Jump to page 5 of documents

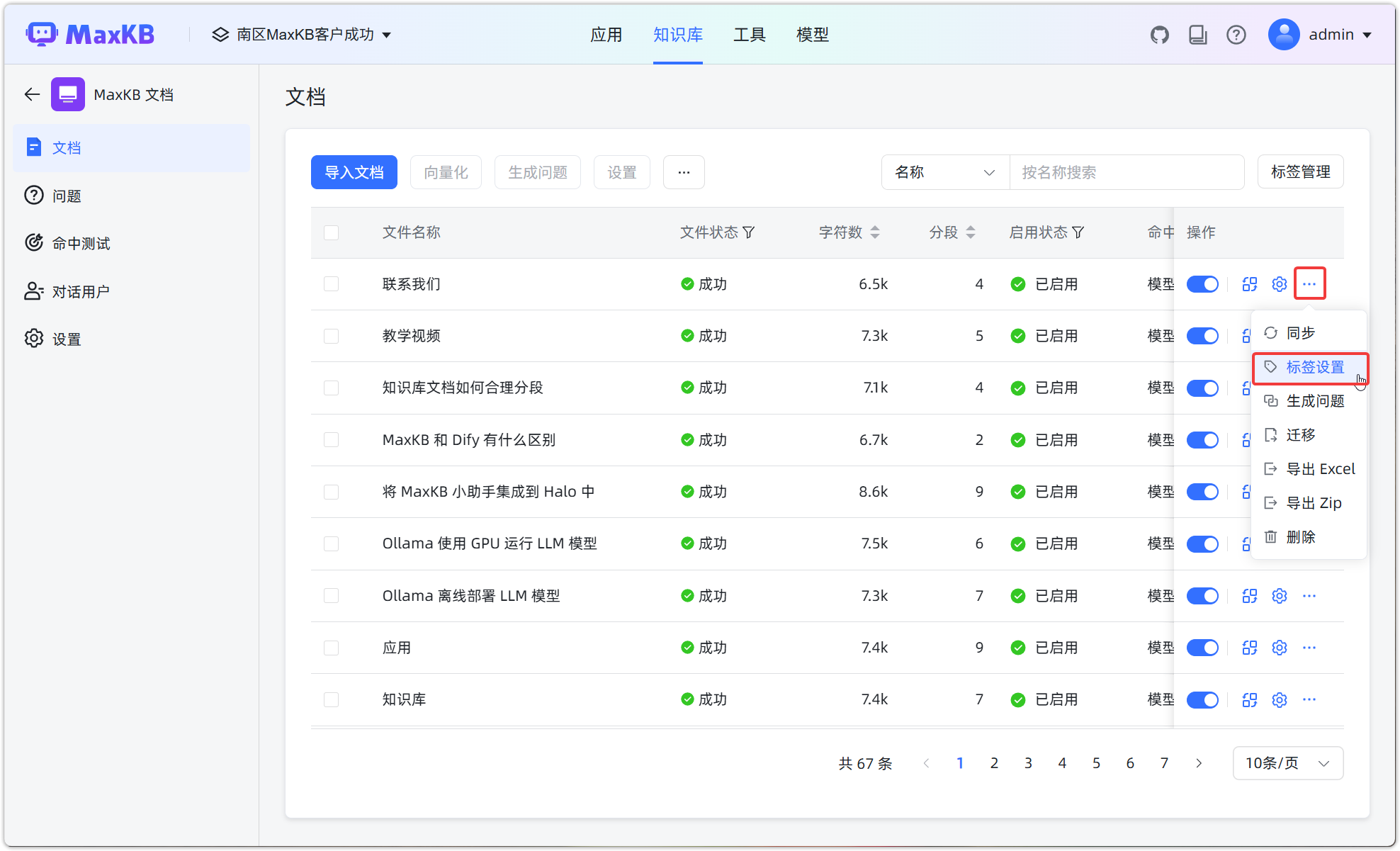1096,763
